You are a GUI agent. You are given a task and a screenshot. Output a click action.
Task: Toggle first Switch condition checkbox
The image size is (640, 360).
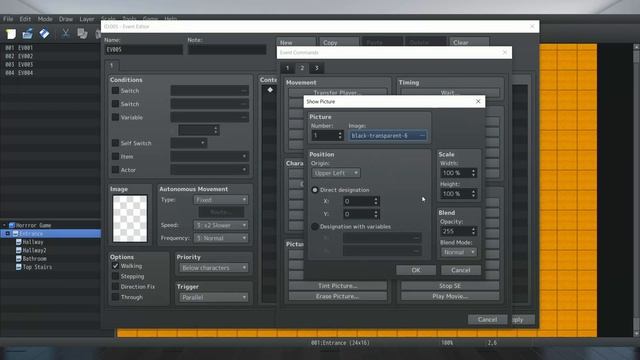(115, 91)
